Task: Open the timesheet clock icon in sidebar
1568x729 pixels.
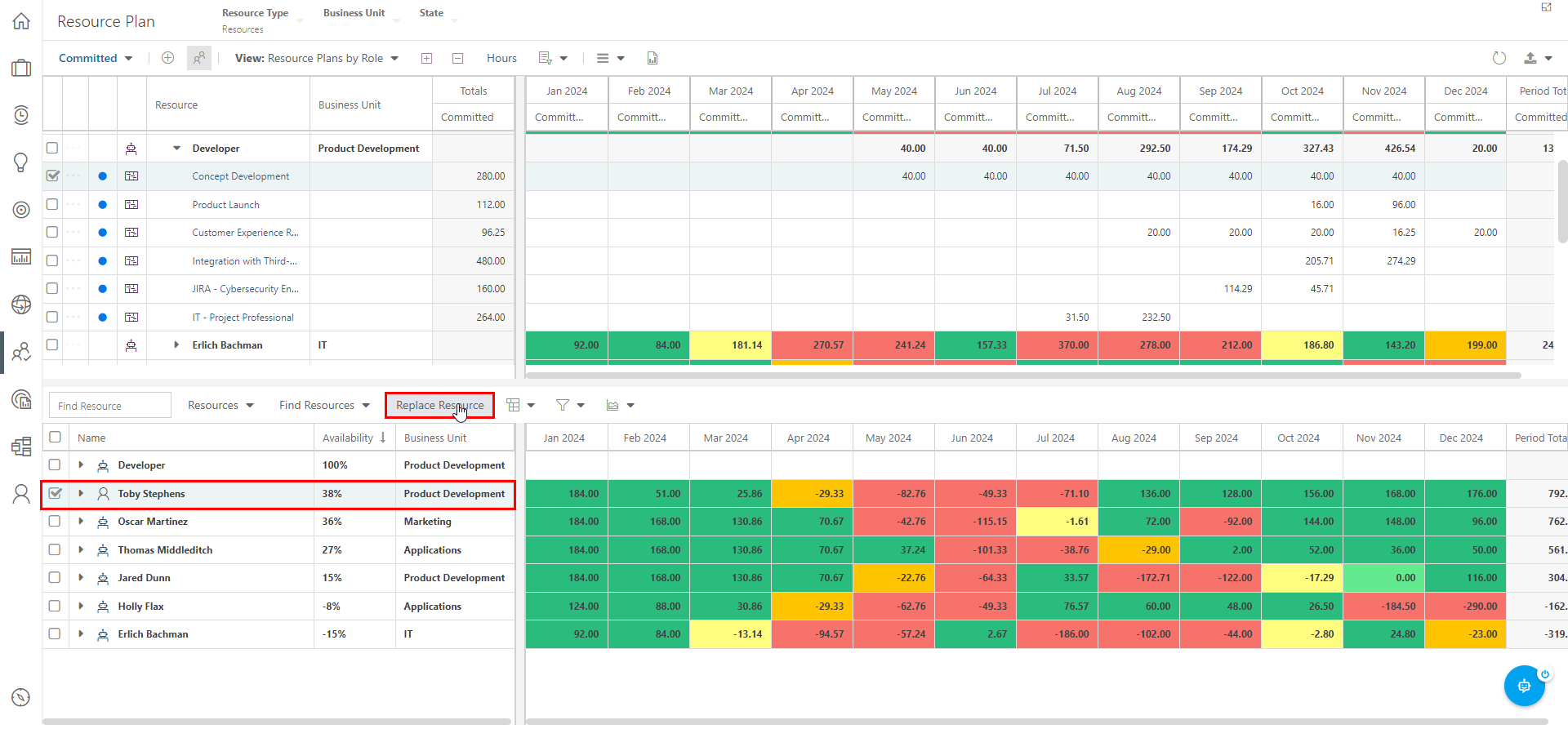Action: [21, 115]
